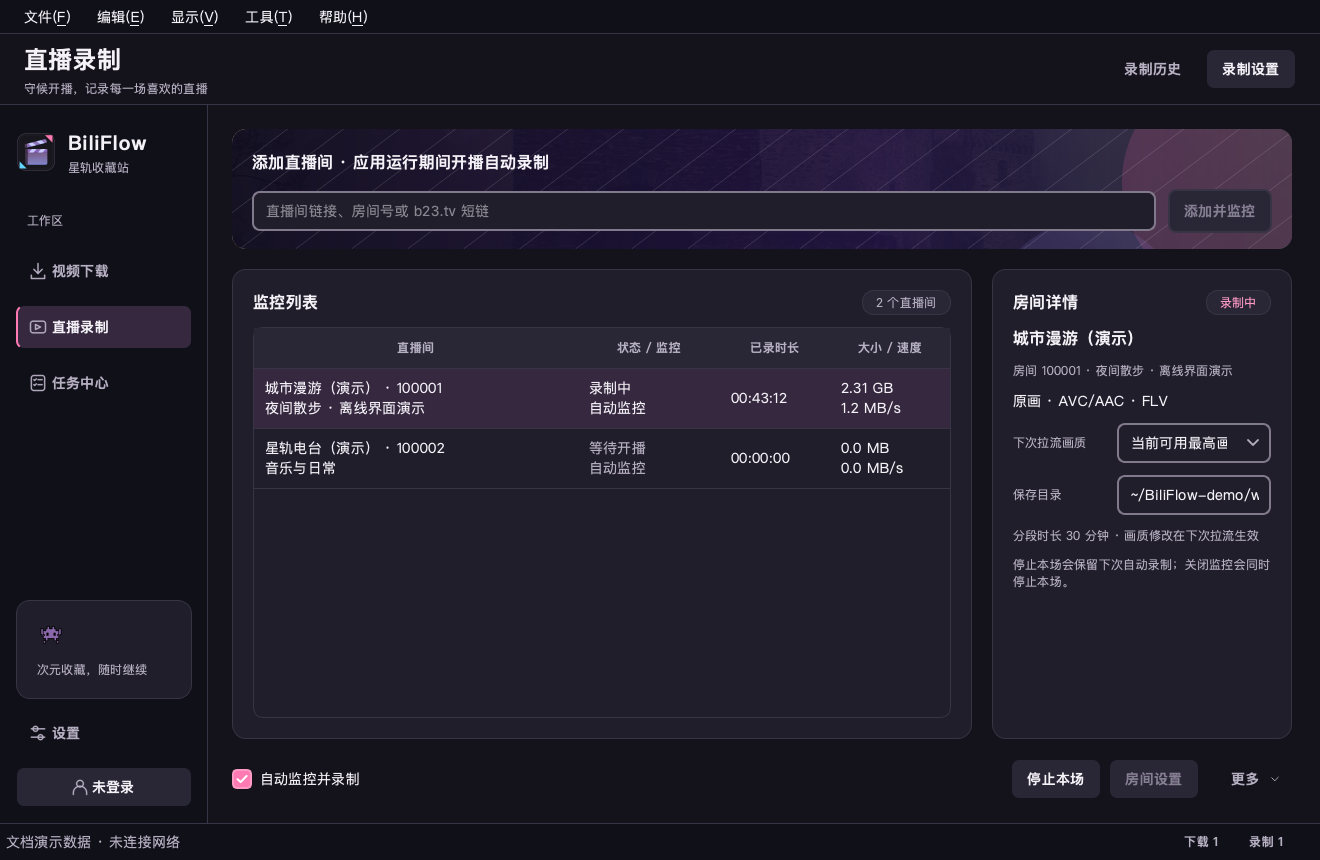Open the 帮助(H) menu
Screen dimensions: 1320x860
click(343, 17)
